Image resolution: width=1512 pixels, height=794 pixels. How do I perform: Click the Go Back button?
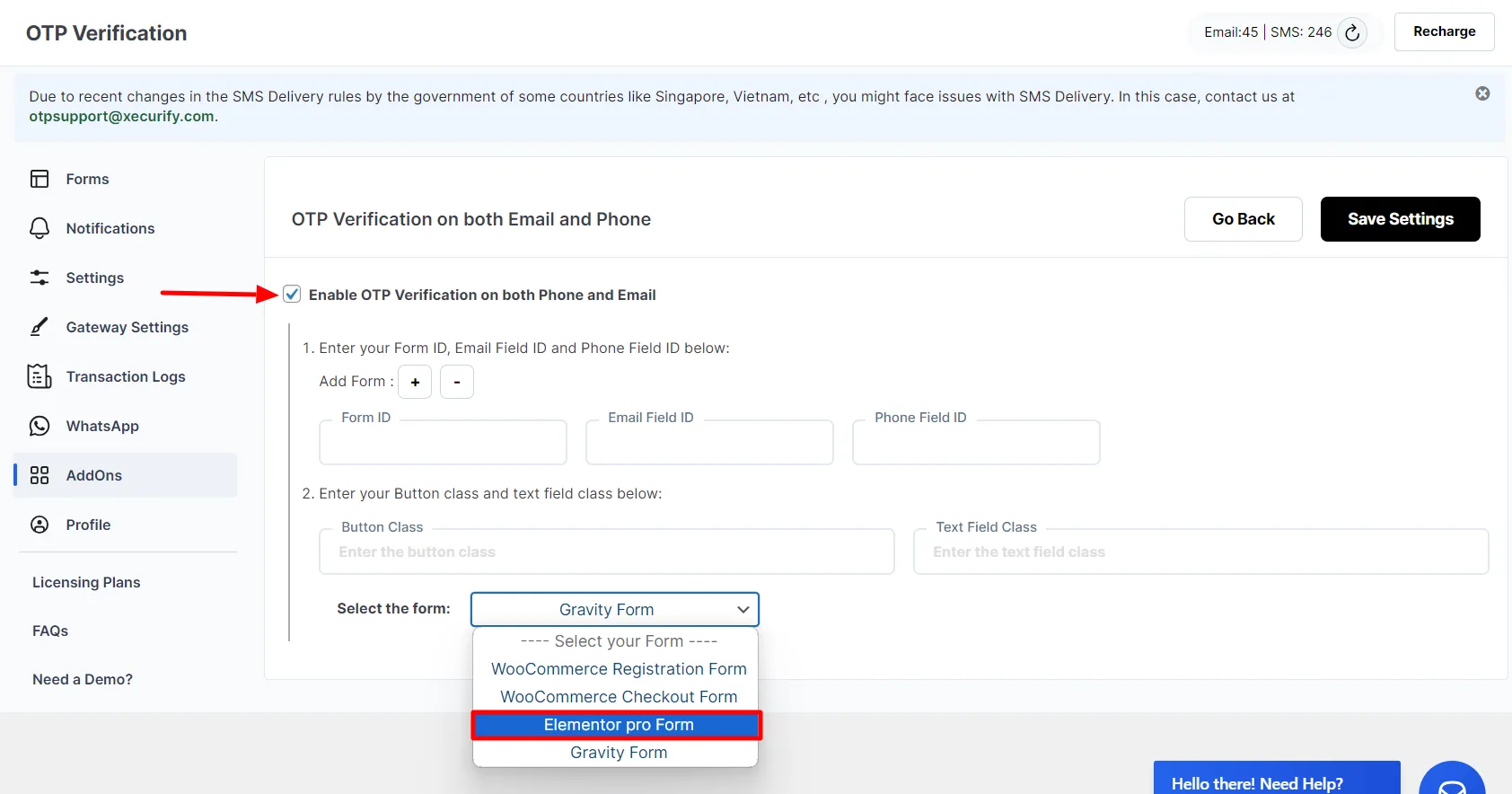point(1243,219)
